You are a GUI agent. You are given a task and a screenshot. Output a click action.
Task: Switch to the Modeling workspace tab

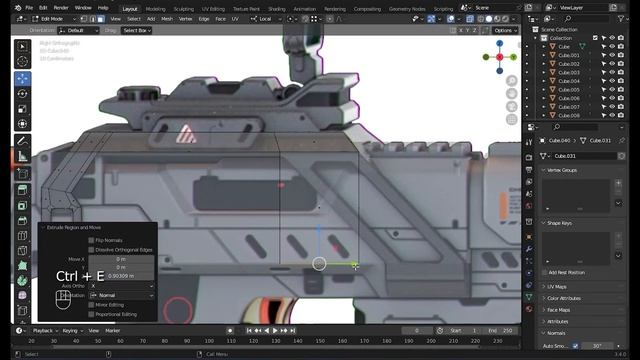click(x=156, y=9)
